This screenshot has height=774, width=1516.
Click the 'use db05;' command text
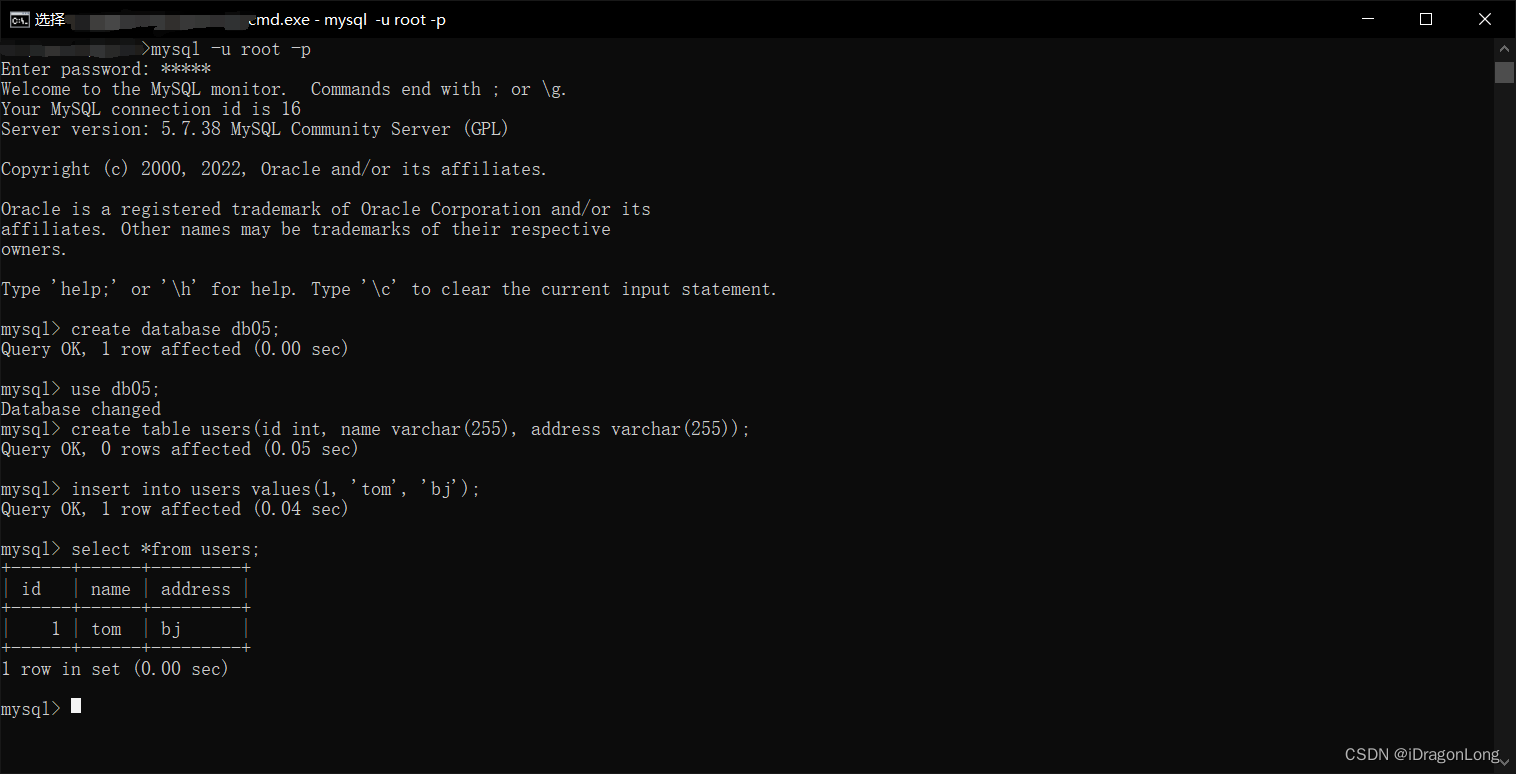pos(115,389)
